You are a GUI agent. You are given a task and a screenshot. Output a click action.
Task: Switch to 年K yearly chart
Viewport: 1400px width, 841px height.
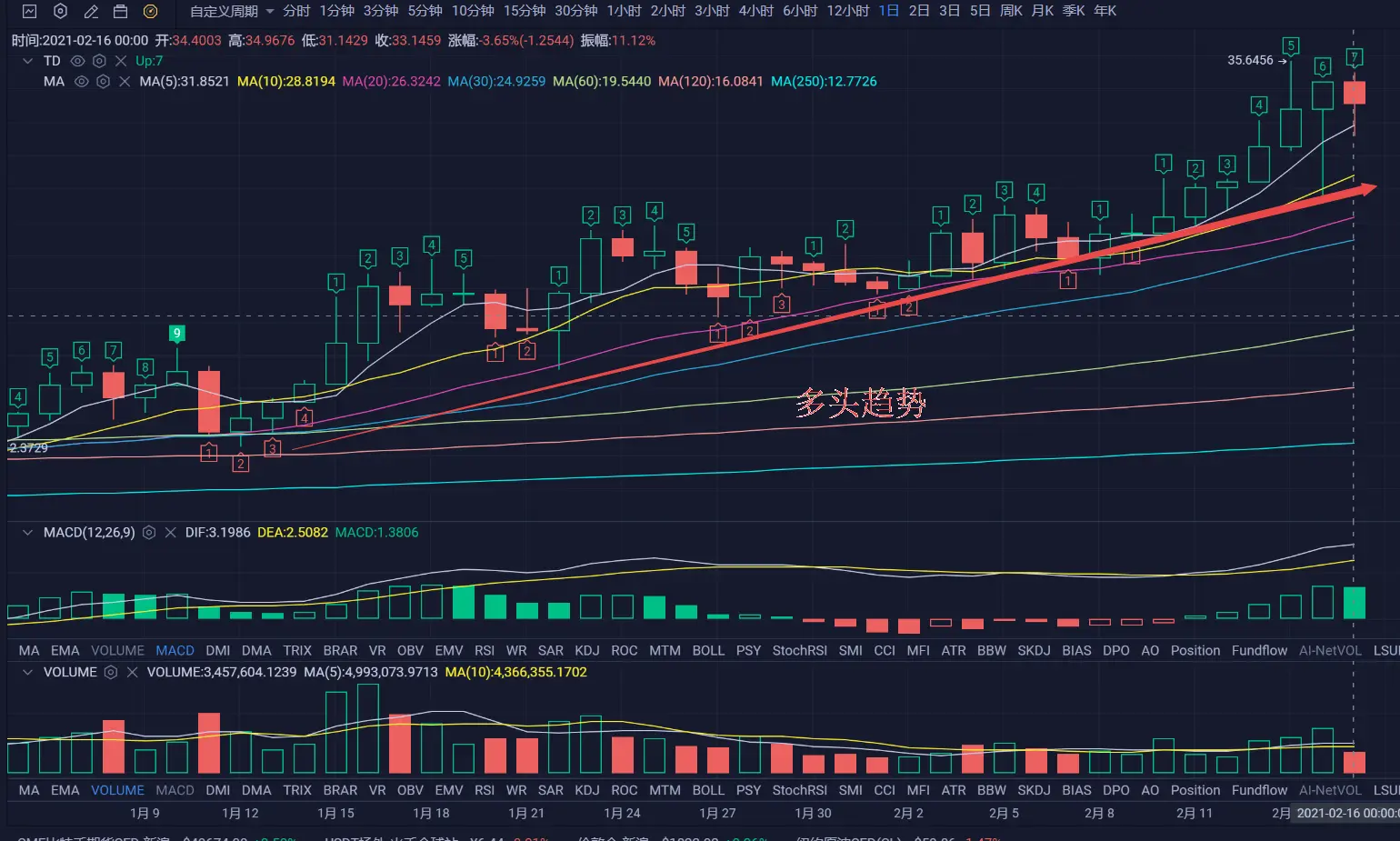coord(1105,11)
